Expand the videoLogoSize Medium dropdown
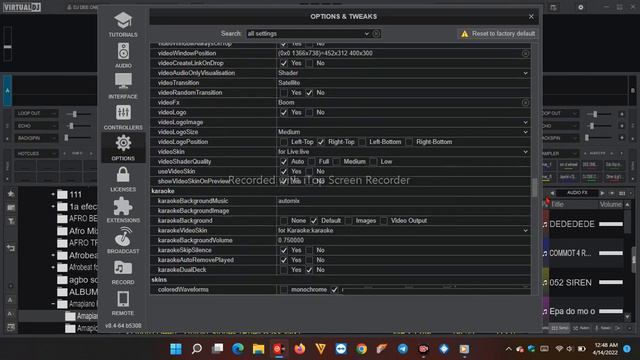Screen dimensions: 640x360 [x=525, y=132]
